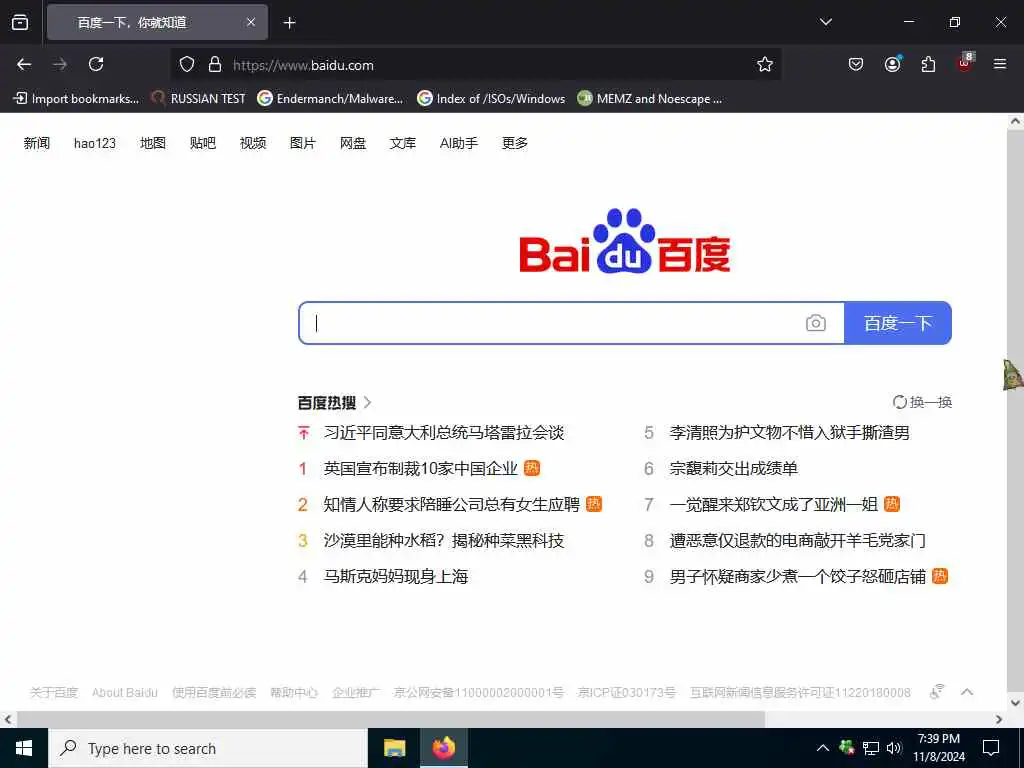The width and height of the screenshot is (1024, 768).
Task: Open a new tab with plus button
Action: pyautogui.click(x=289, y=23)
